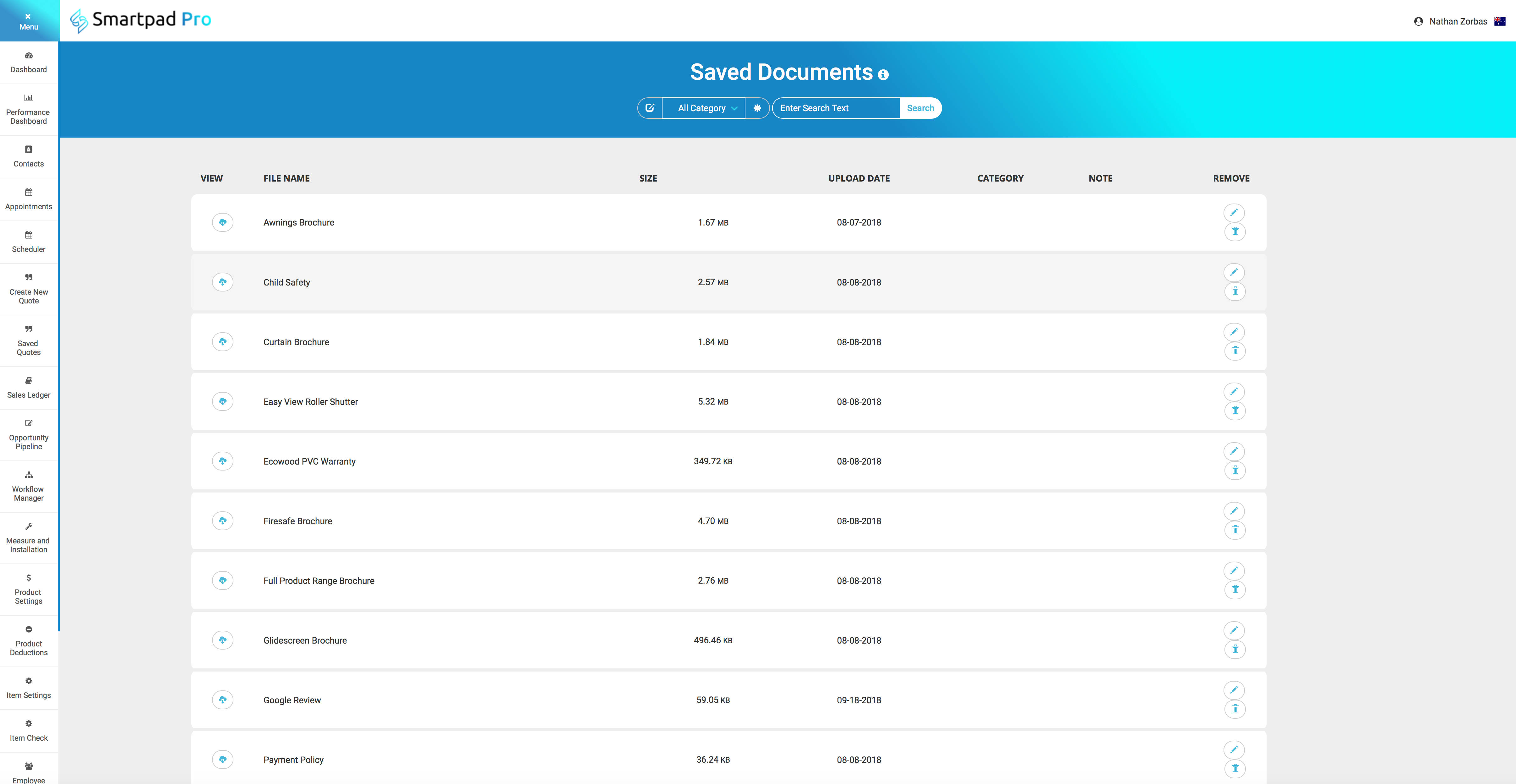The image size is (1516, 784).
Task: View the Curtain Brochure document
Action: coord(222,342)
